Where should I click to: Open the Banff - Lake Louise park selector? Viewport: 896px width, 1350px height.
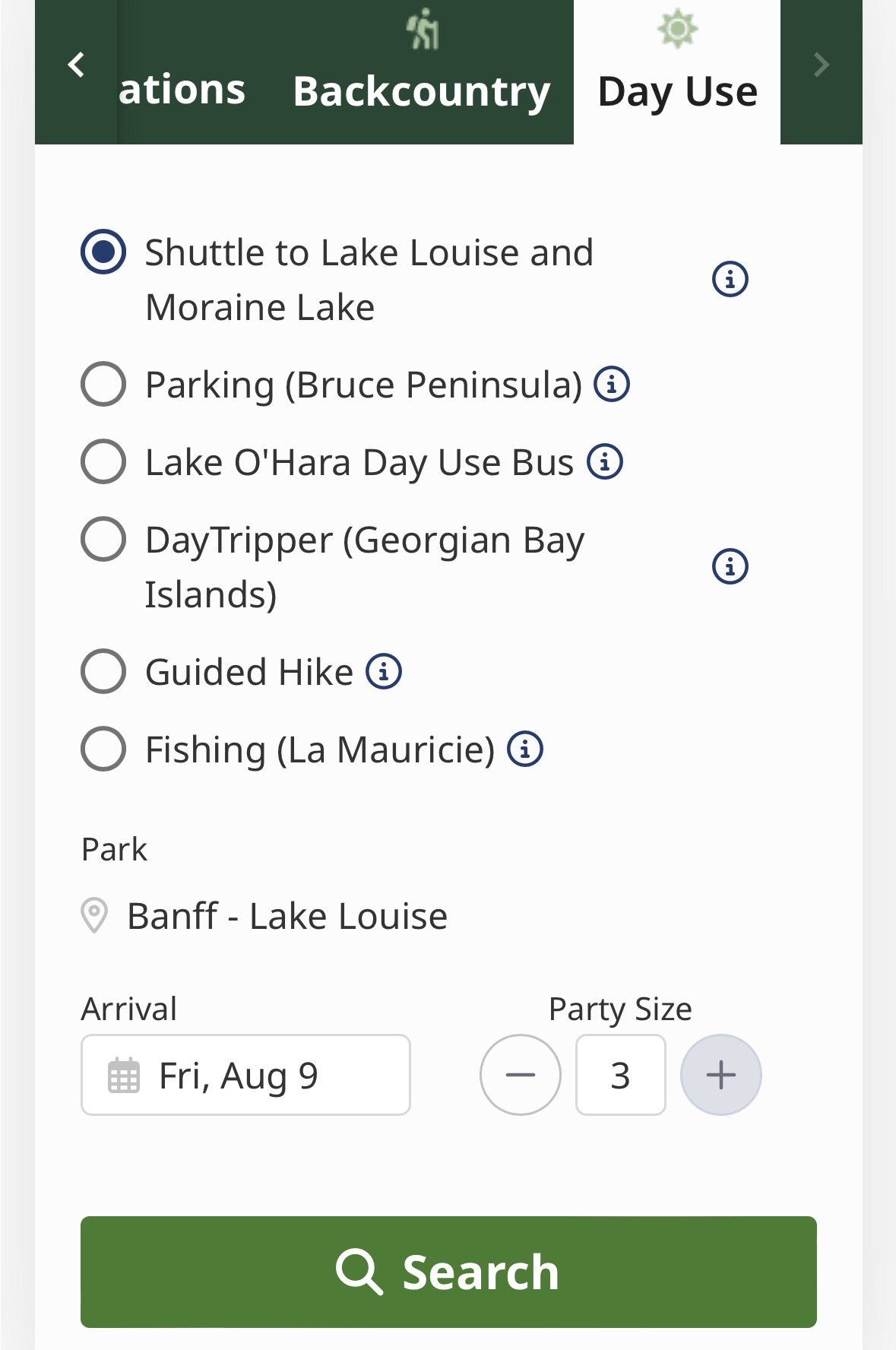coord(287,916)
